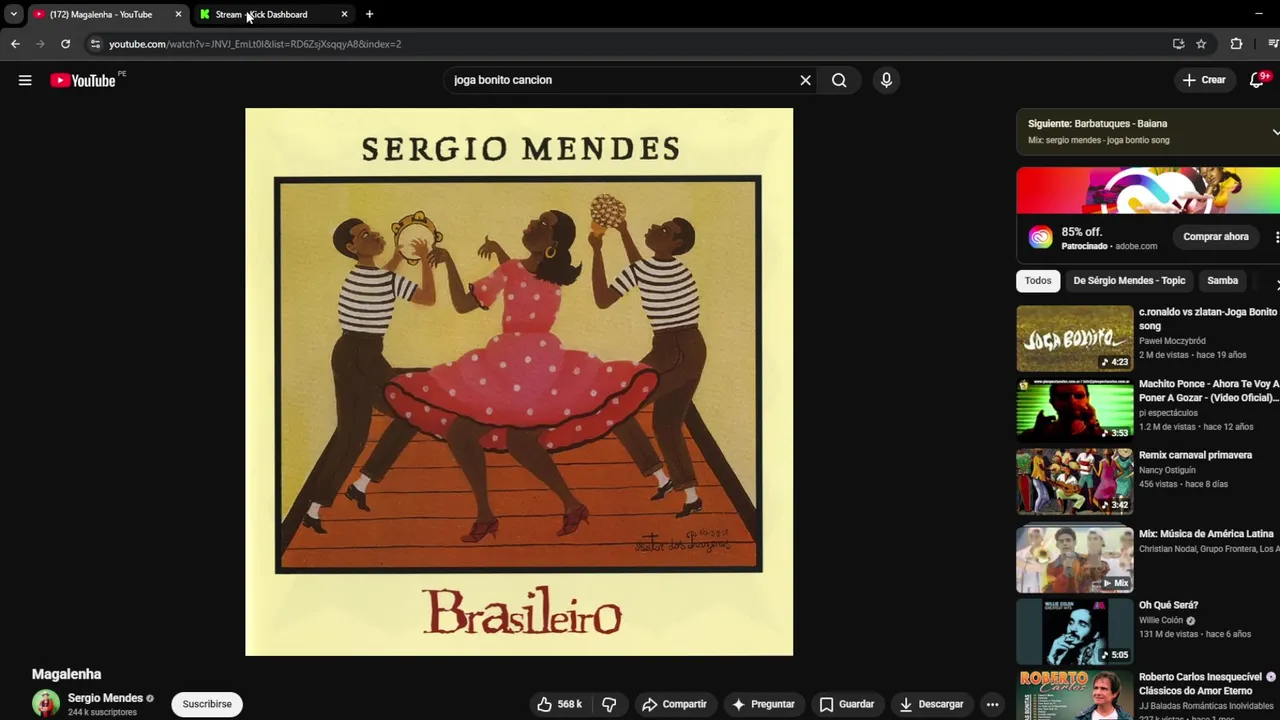Open Machito Ponce video thumbnail
This screenshot has height=720, width=1280.
pyautogui.click(x=1075, y=410)
